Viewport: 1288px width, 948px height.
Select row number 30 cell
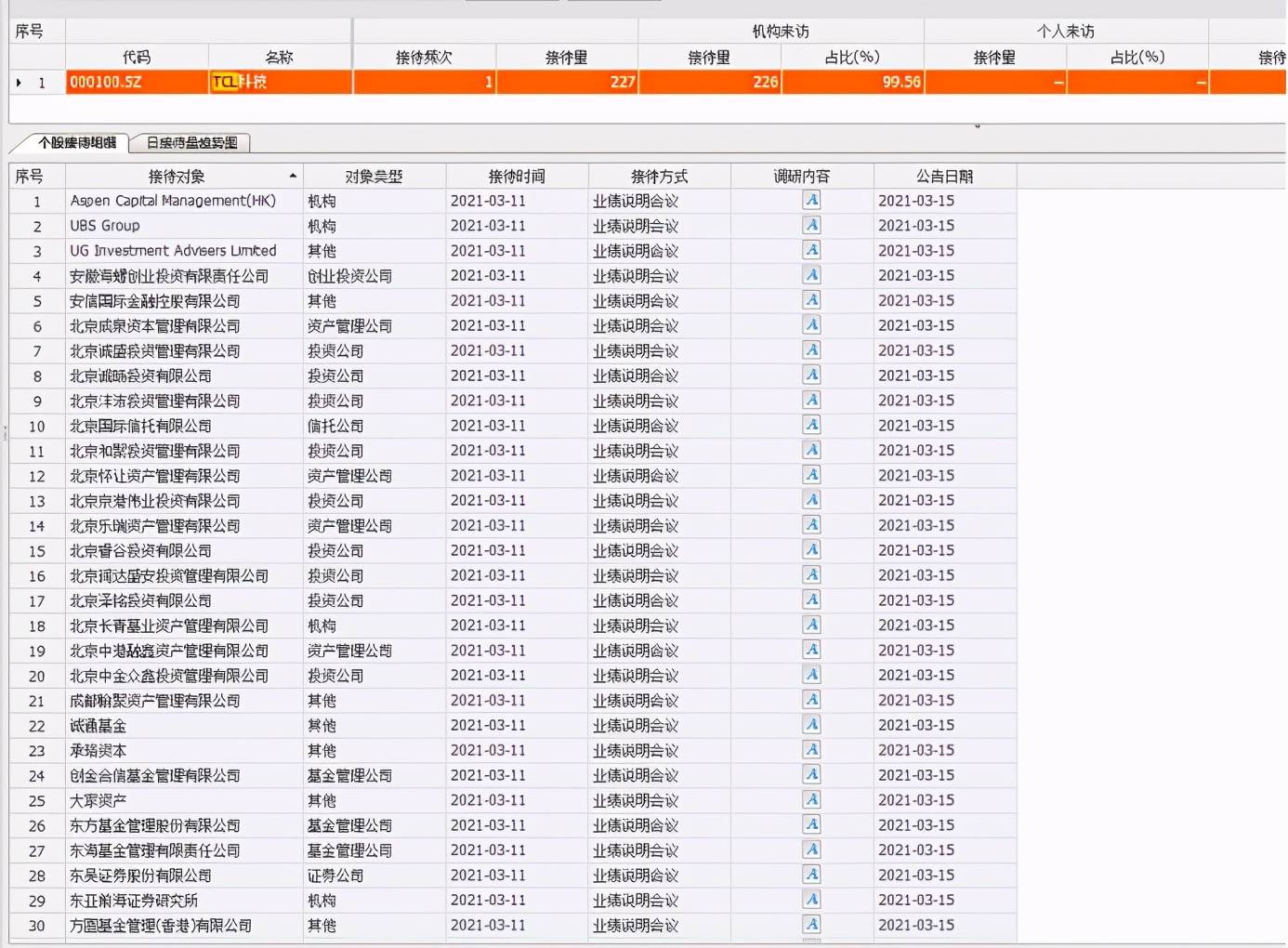[37, 925]
